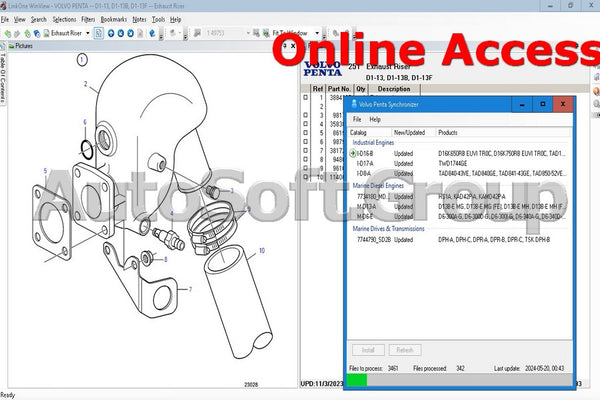Click the Pictures panel folder icon

coord(12,46)
